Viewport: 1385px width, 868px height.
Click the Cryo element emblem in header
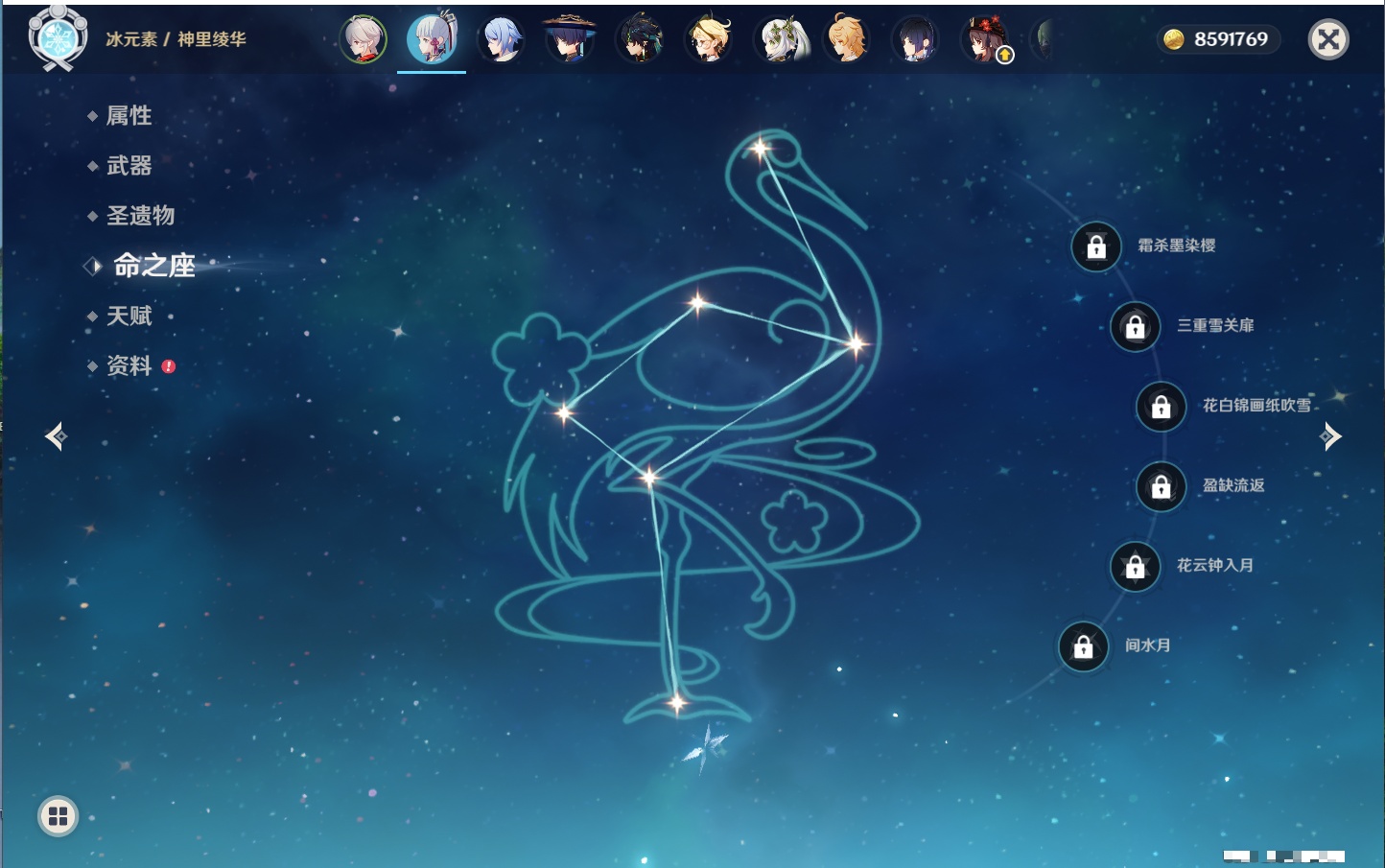(58, 39)
